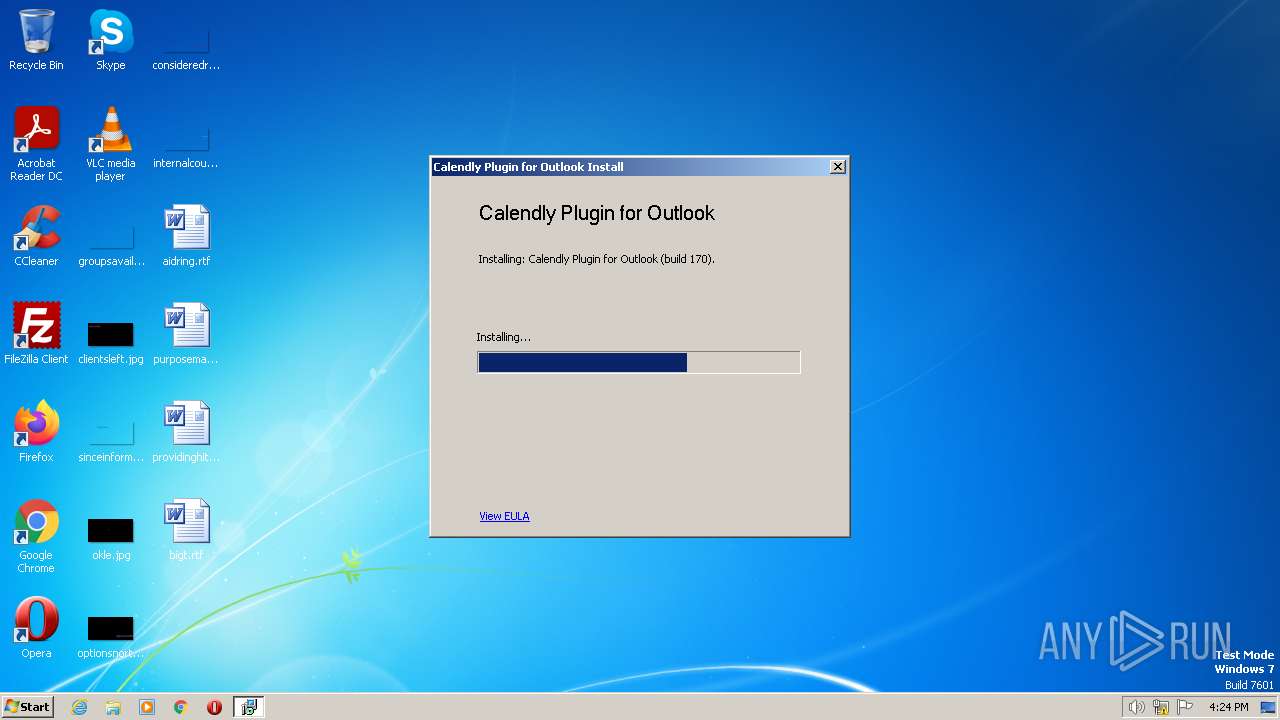Click the 'Installing...' status label
1280x720 pixels.
pos(503,337)
